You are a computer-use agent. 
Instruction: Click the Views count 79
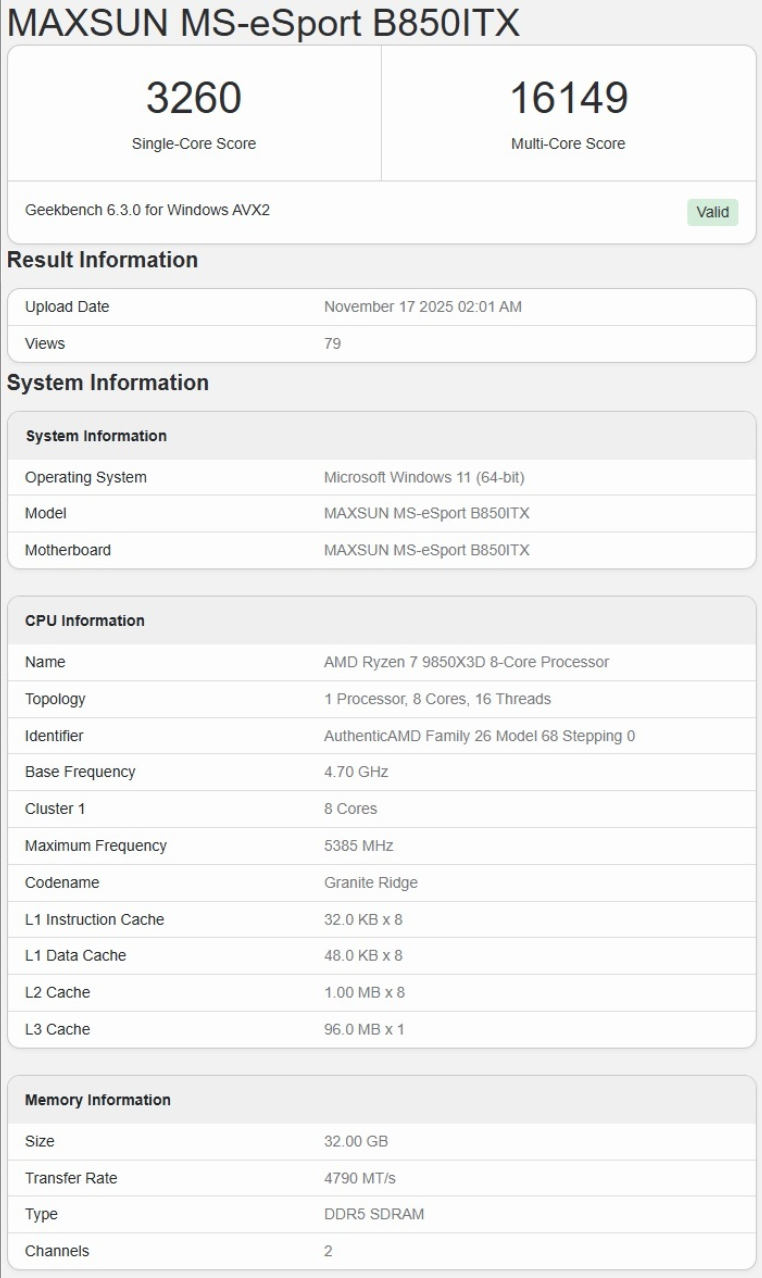(x=332, y=343)
